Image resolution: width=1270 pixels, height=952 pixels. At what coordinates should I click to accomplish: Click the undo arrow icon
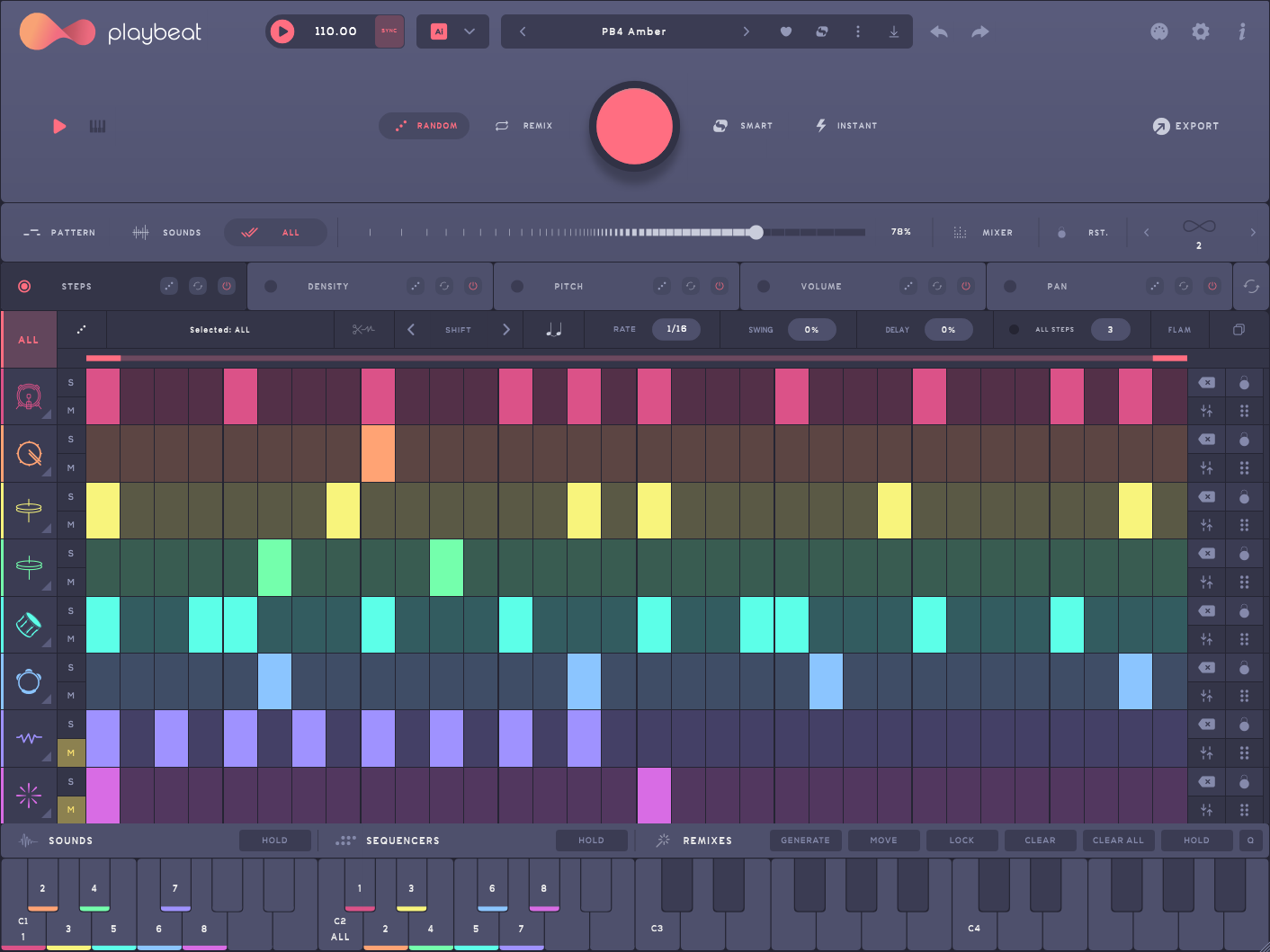coord(939,31)
